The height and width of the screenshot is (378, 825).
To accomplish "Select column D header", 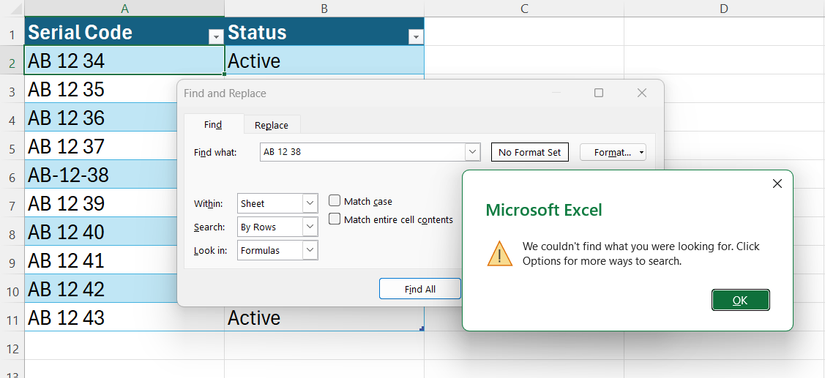I will click(x=725, y=8).
